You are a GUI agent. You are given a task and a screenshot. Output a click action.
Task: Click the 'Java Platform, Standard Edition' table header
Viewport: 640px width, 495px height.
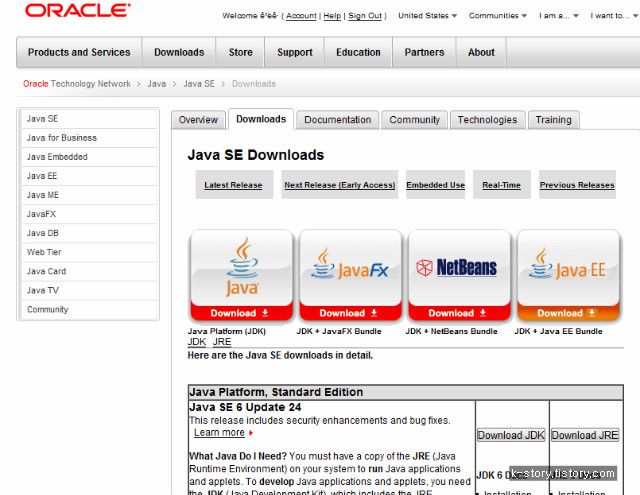(406, 392)
